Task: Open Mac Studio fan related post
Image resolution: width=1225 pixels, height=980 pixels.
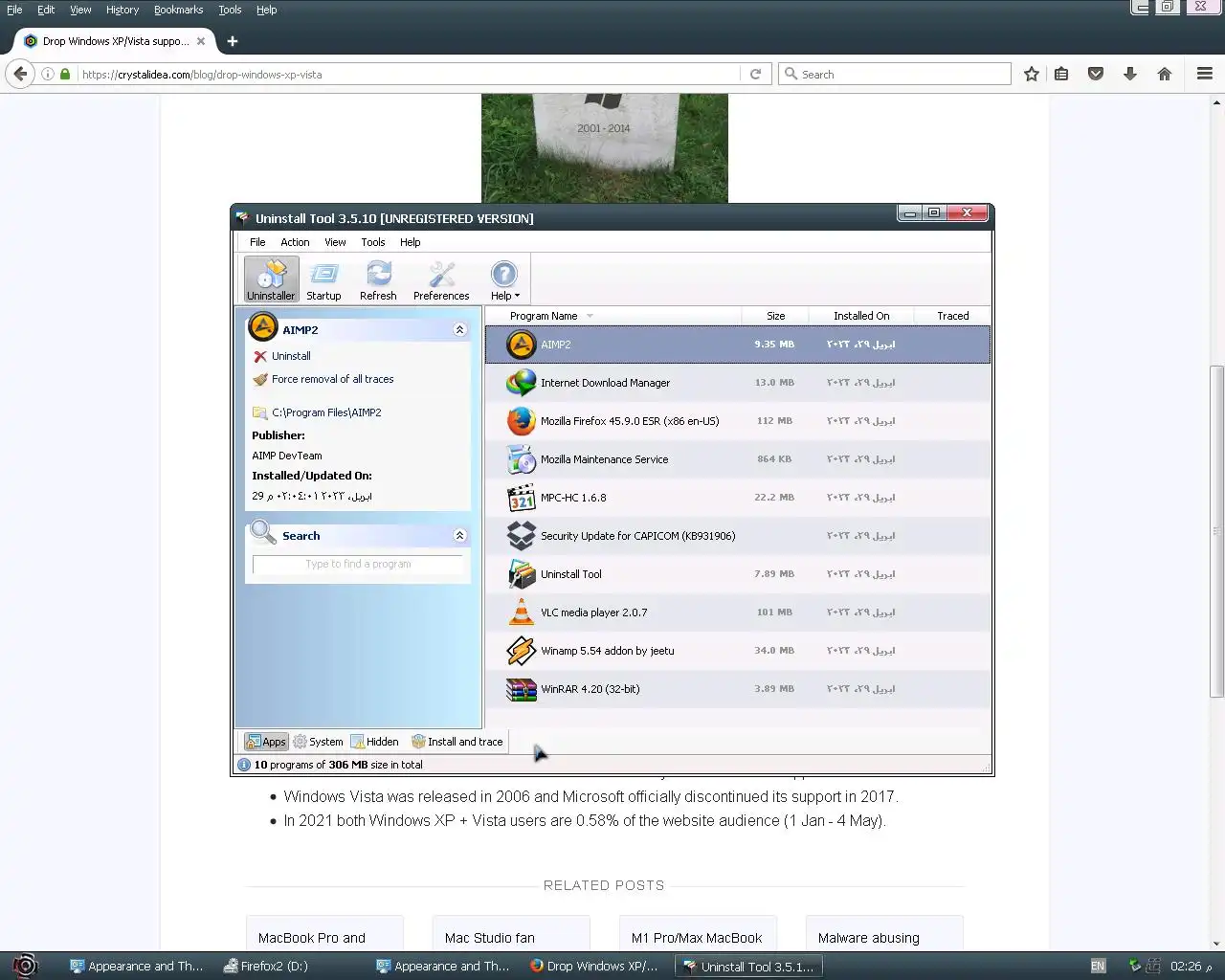Action: point(511,933)
